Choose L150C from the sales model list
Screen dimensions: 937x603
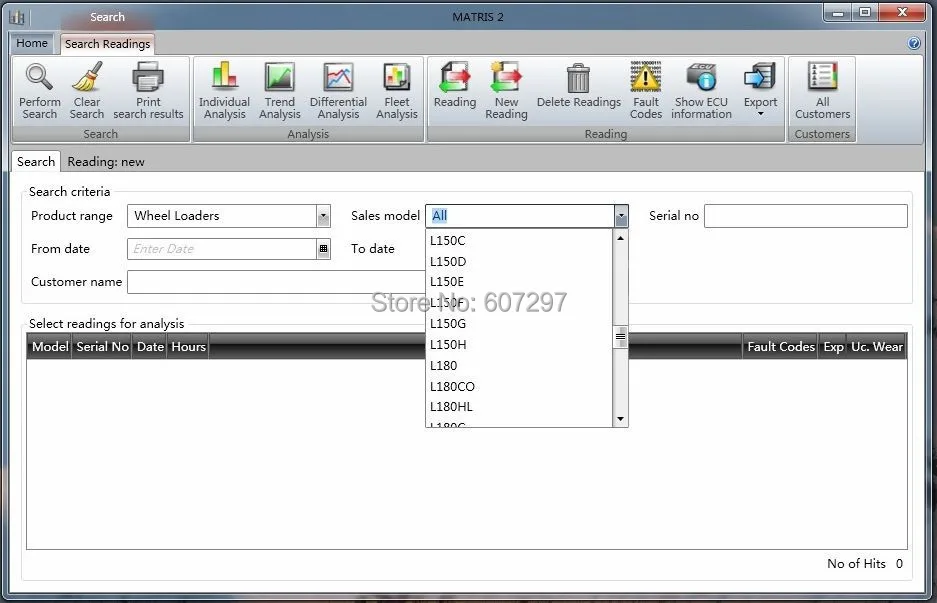coord(519,241)
